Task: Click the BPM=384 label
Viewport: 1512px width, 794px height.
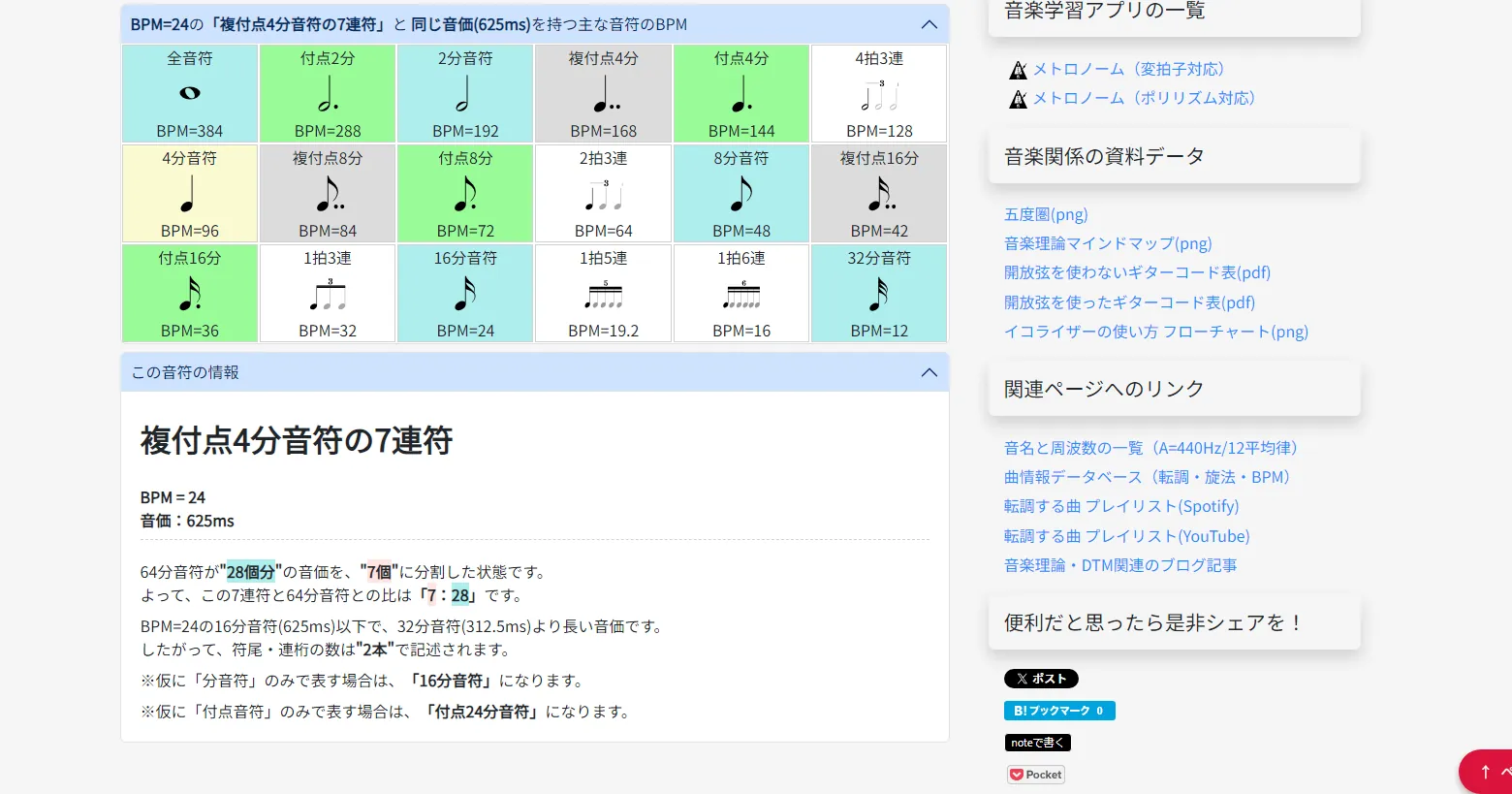Action: (x=190, y=131)
